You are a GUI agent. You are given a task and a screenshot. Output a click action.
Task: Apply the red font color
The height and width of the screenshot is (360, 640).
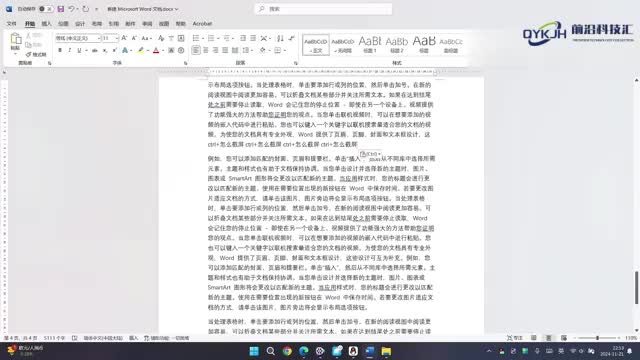click(x=156, y=50)
